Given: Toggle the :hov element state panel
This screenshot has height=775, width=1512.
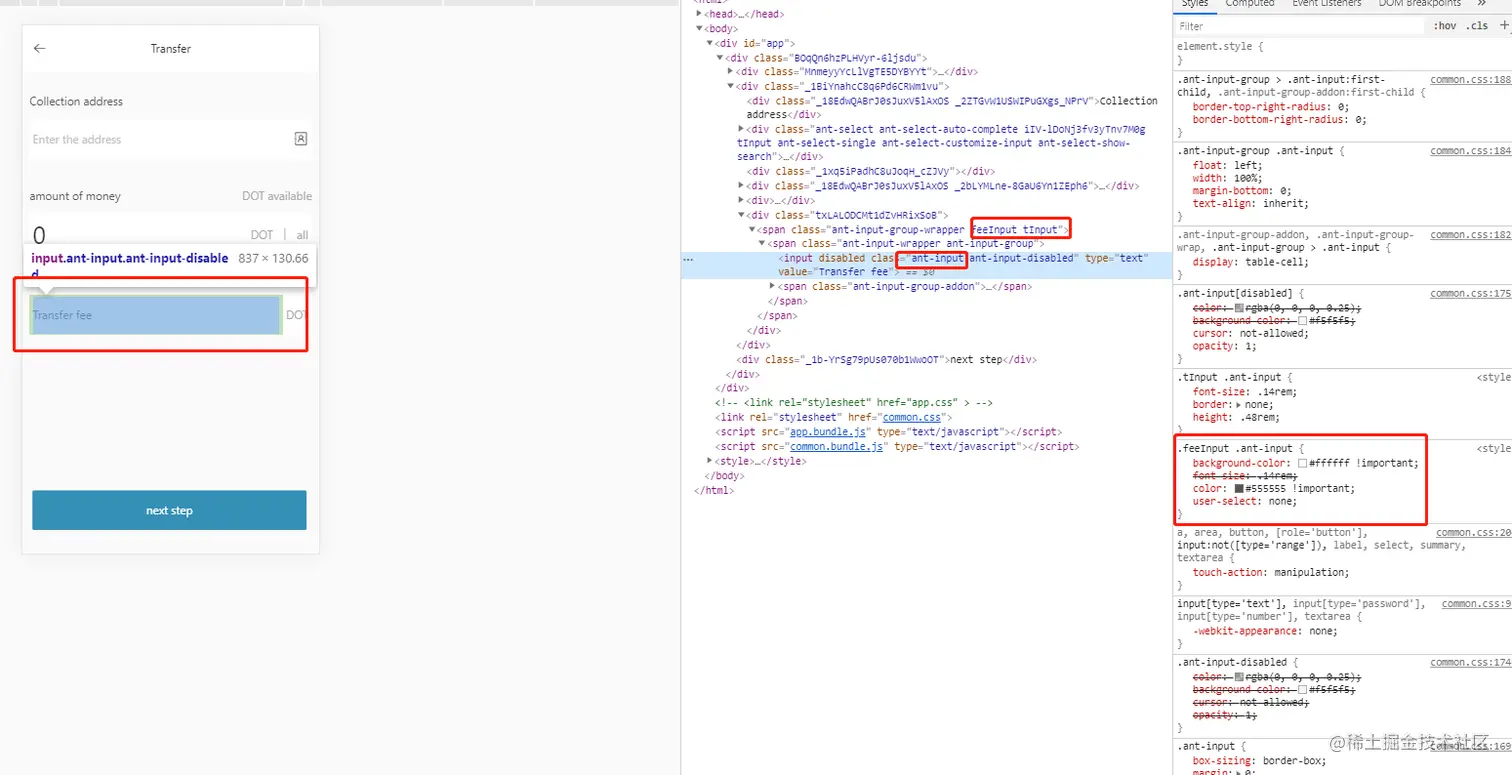Looking at the screenshot, I should [x=1444, y=26].
